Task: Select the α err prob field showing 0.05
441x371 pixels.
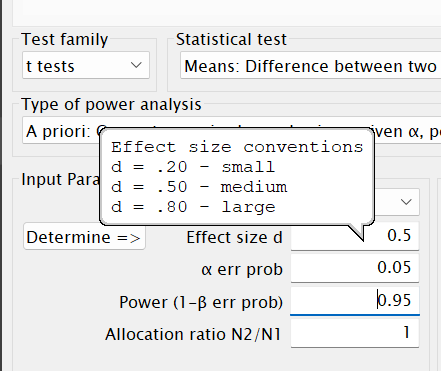Action: (x=355, y=268)
